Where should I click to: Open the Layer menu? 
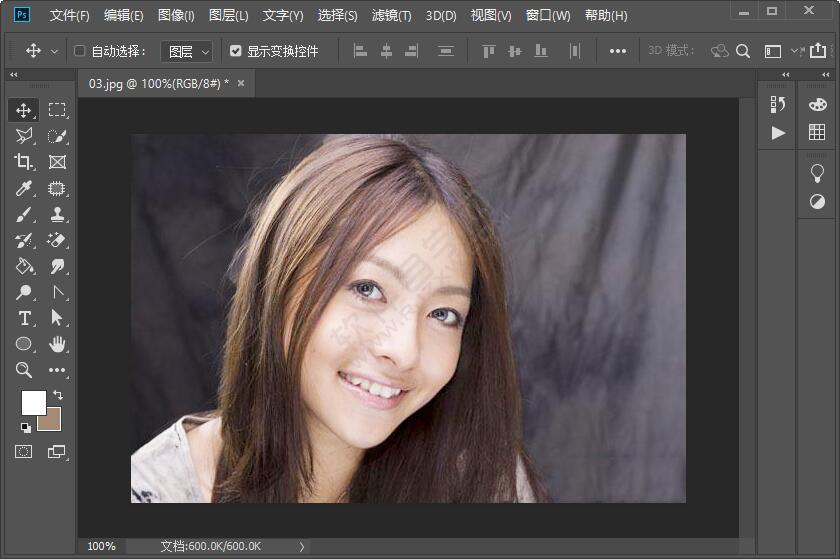pyautogui.click(x=229, y=16)
